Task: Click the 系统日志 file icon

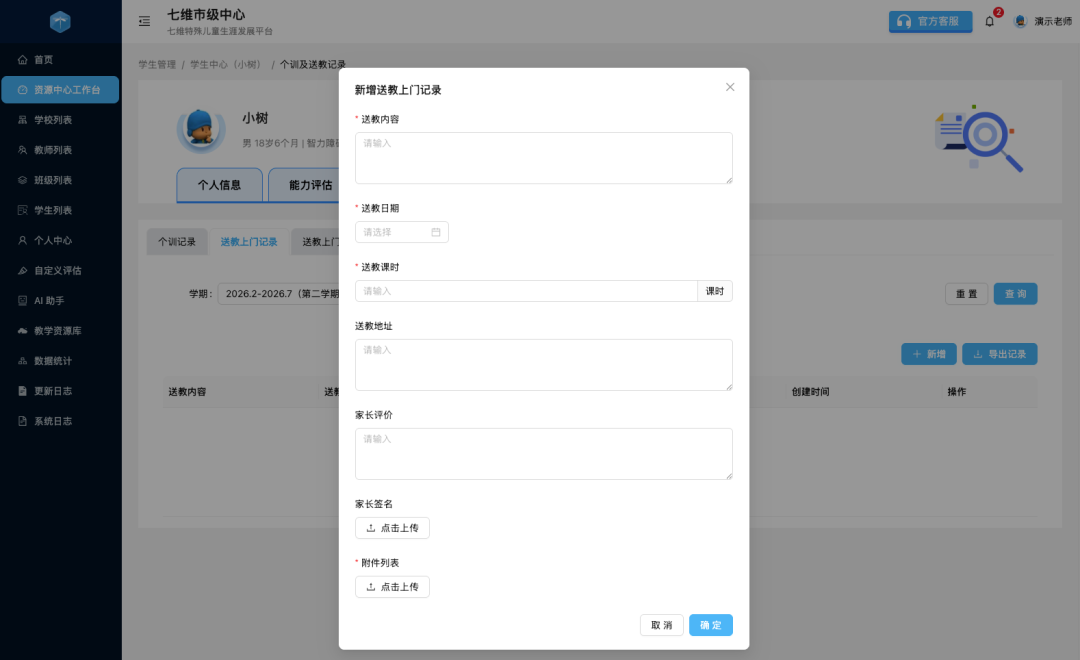Action: 23,421
